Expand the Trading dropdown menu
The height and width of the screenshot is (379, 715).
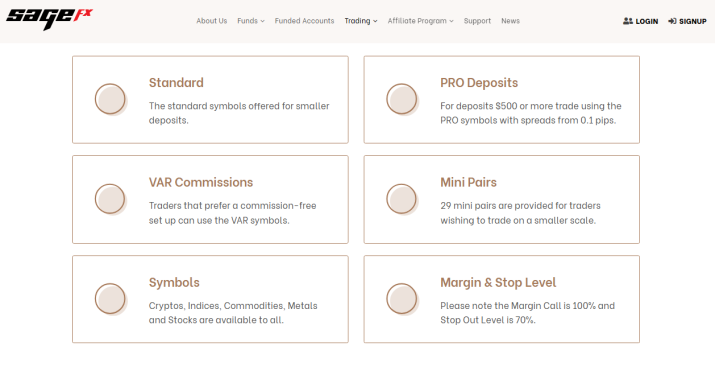pos(361,21)
